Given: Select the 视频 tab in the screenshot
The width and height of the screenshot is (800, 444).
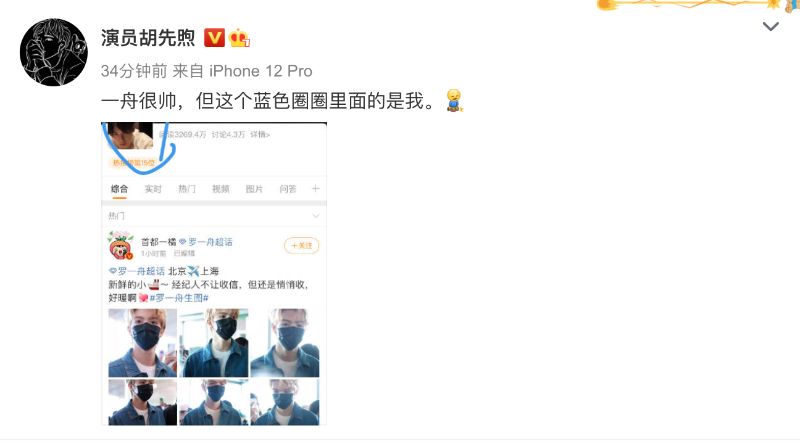Looking at the screenshot, I should [x=220, y=189].
